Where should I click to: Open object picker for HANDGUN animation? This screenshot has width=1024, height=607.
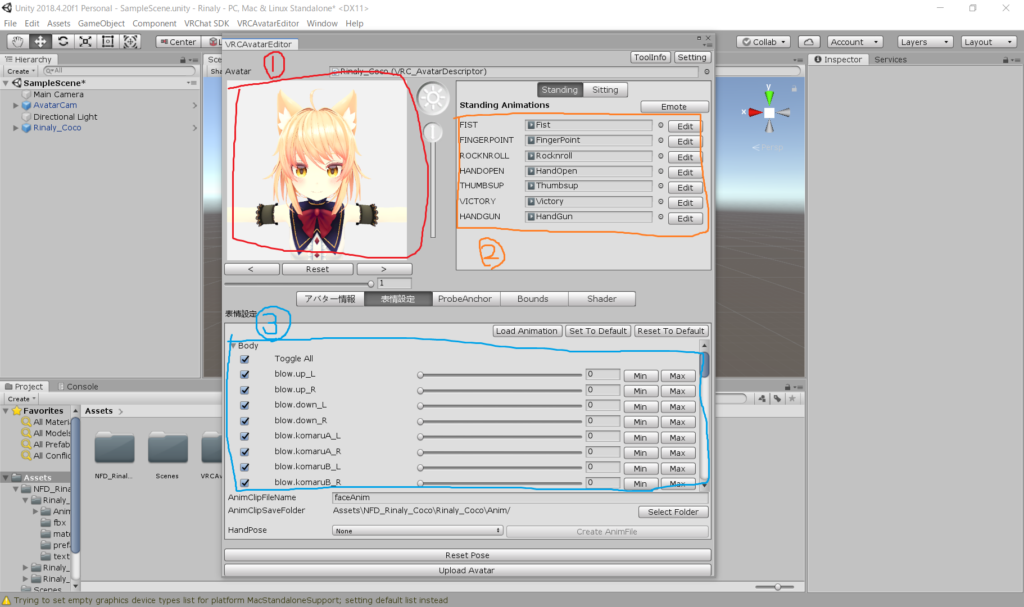pos(660,217)
